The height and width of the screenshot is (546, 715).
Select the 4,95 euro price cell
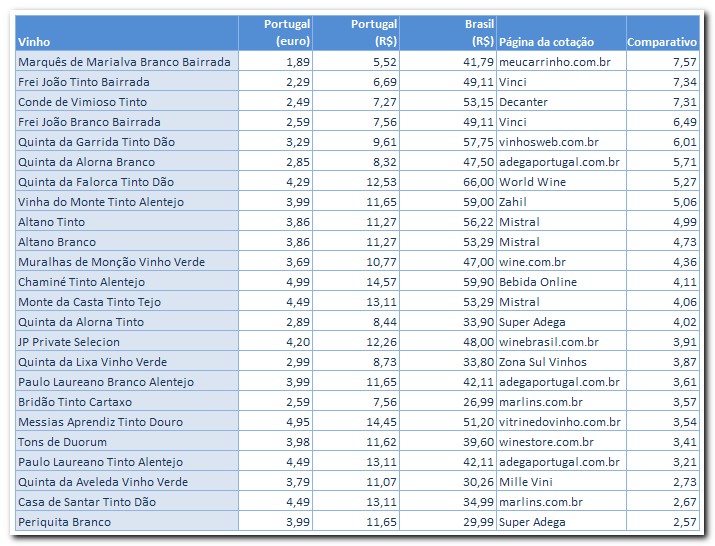point(275,421)
